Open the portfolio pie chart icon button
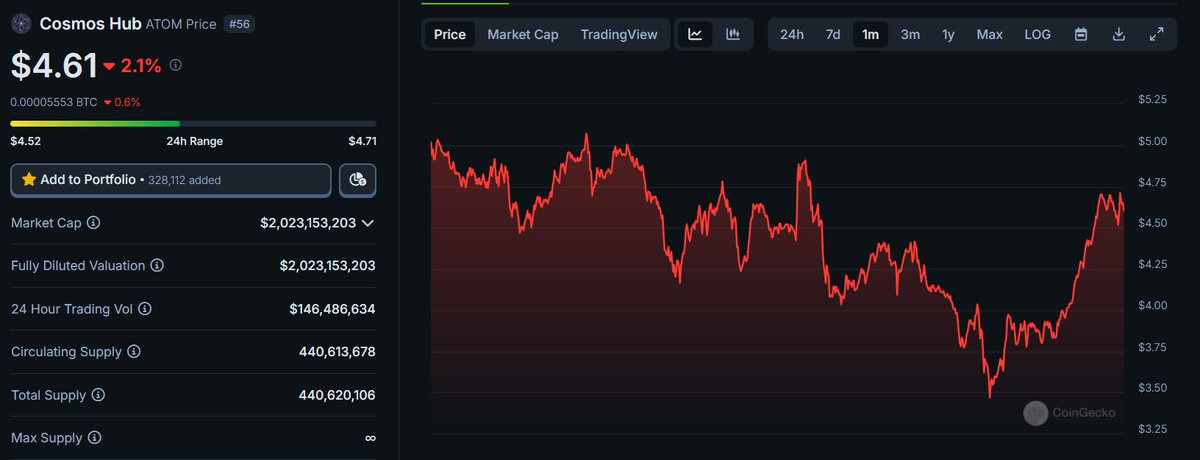Image resolution: width=1200 pixels, height=460 pixels. [x=358, y=180]
